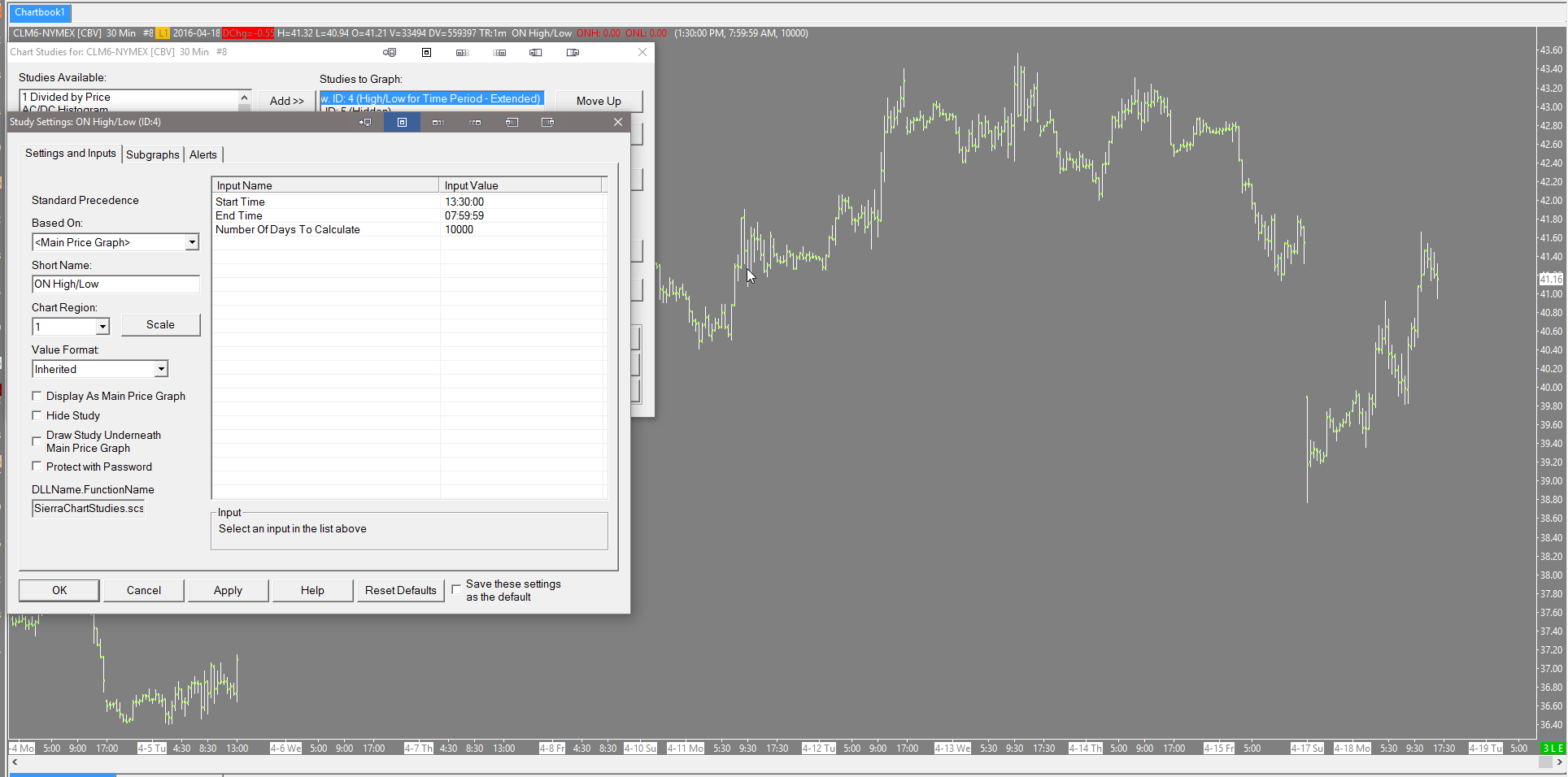Click the Reset Defaults button
Viewport: 1568px width, 777px height.
click(401, 590)
